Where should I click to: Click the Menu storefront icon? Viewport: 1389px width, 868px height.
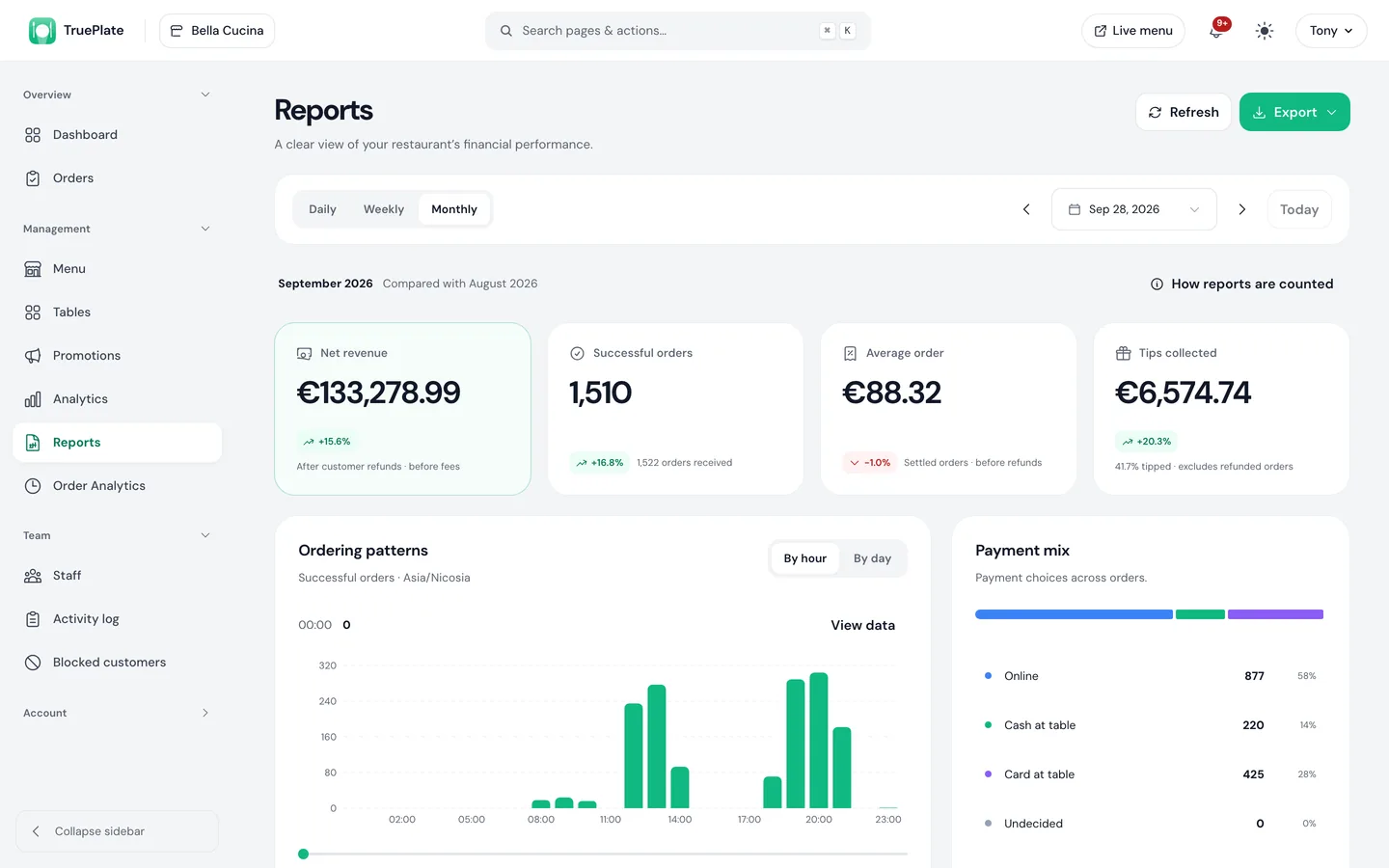[33, 269]
